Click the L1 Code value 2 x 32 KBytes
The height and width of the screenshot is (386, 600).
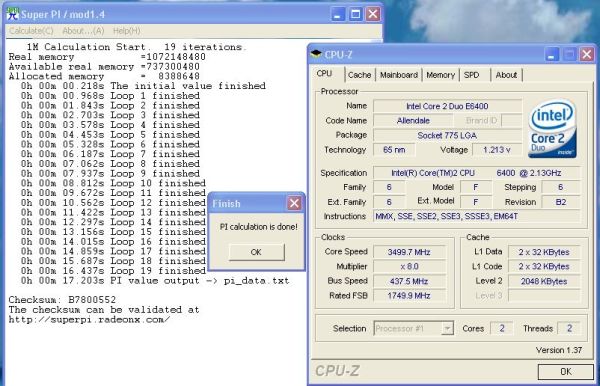coord(544,266)
